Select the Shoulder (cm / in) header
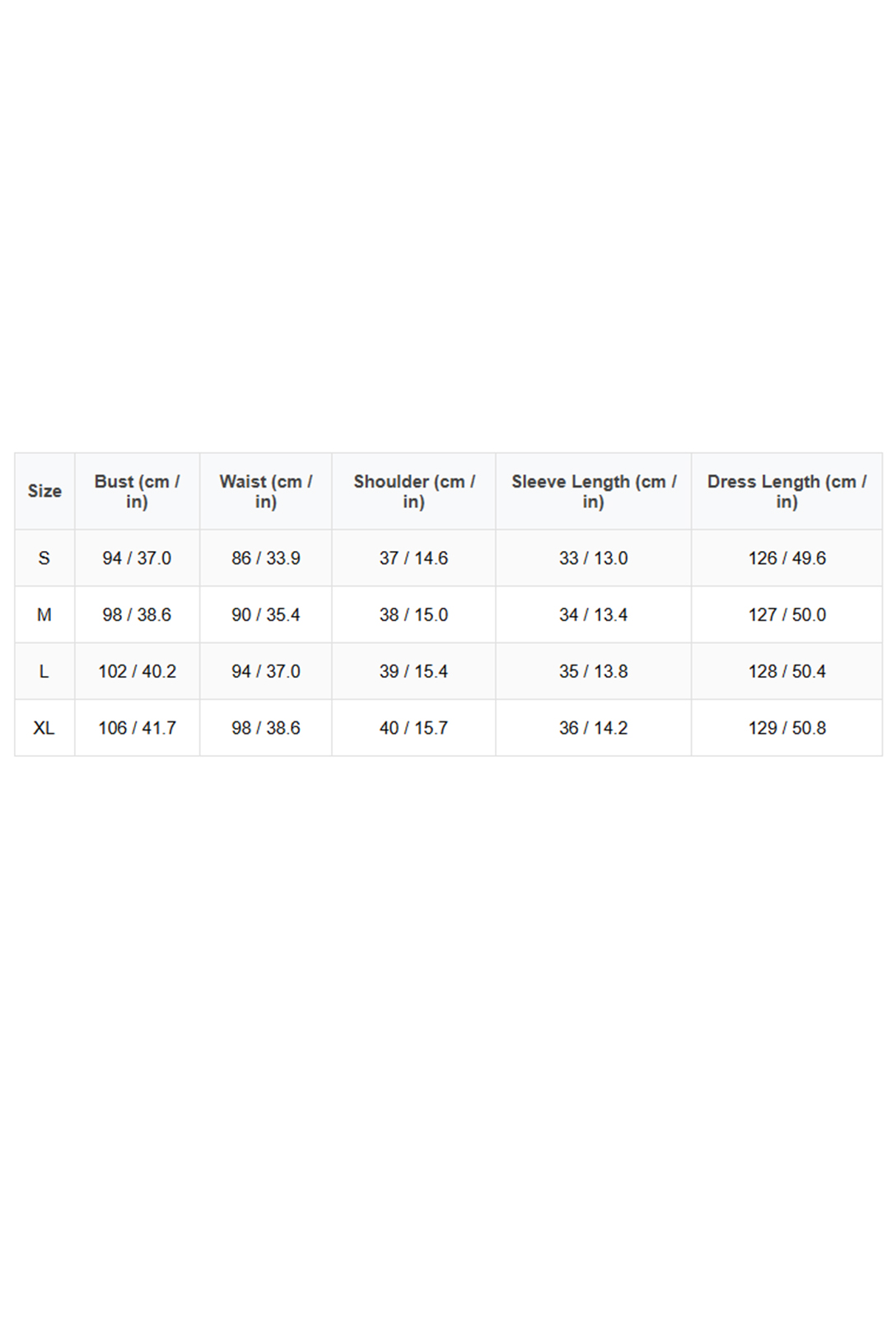Image resolution: width=896 pixels, height=1344 pixels. coord(413,491)
